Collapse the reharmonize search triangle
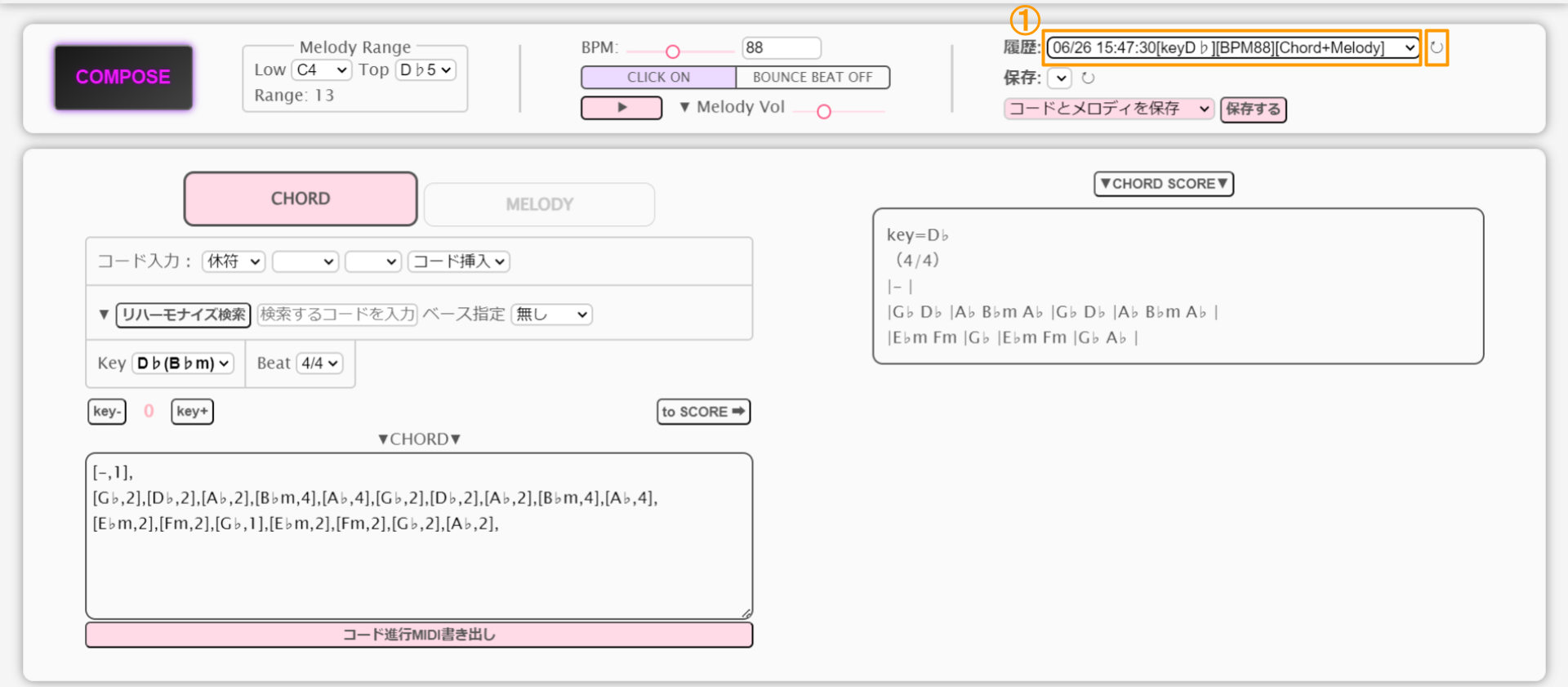This screenshot has width=1568, height=687. pos(104,315)
